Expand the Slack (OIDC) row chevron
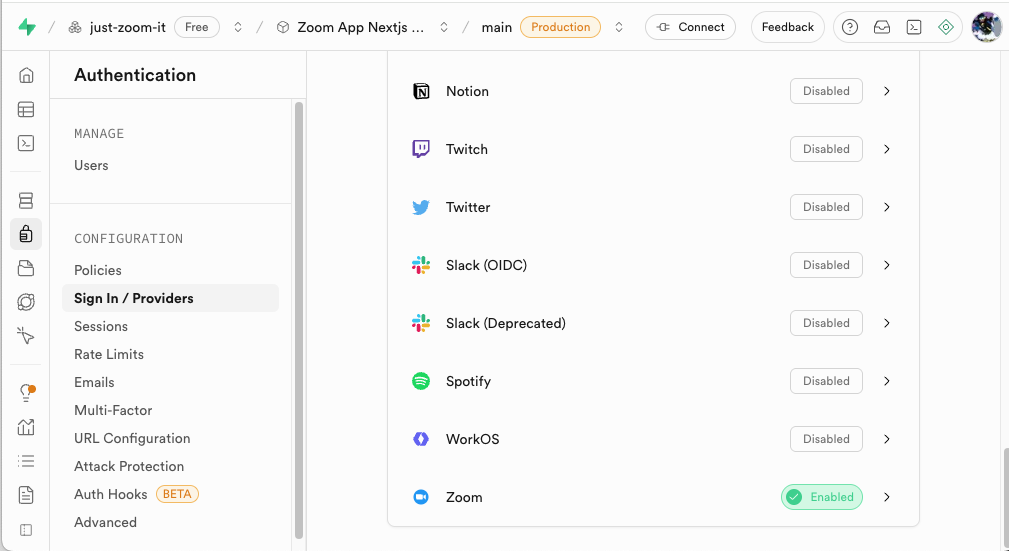Viewport: 1009px width, 551px height. [x=887, y=265]
